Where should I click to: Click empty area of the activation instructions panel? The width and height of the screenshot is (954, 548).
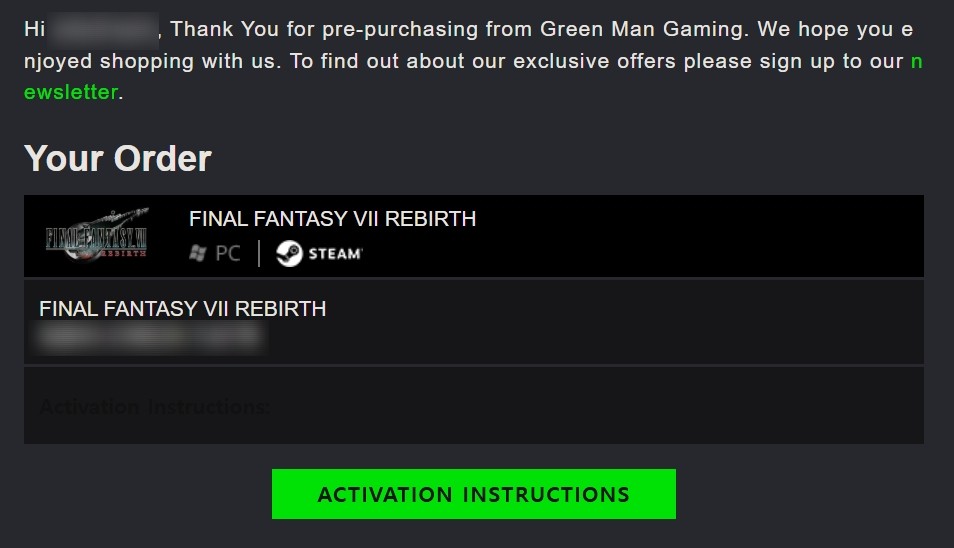point(596,406)
